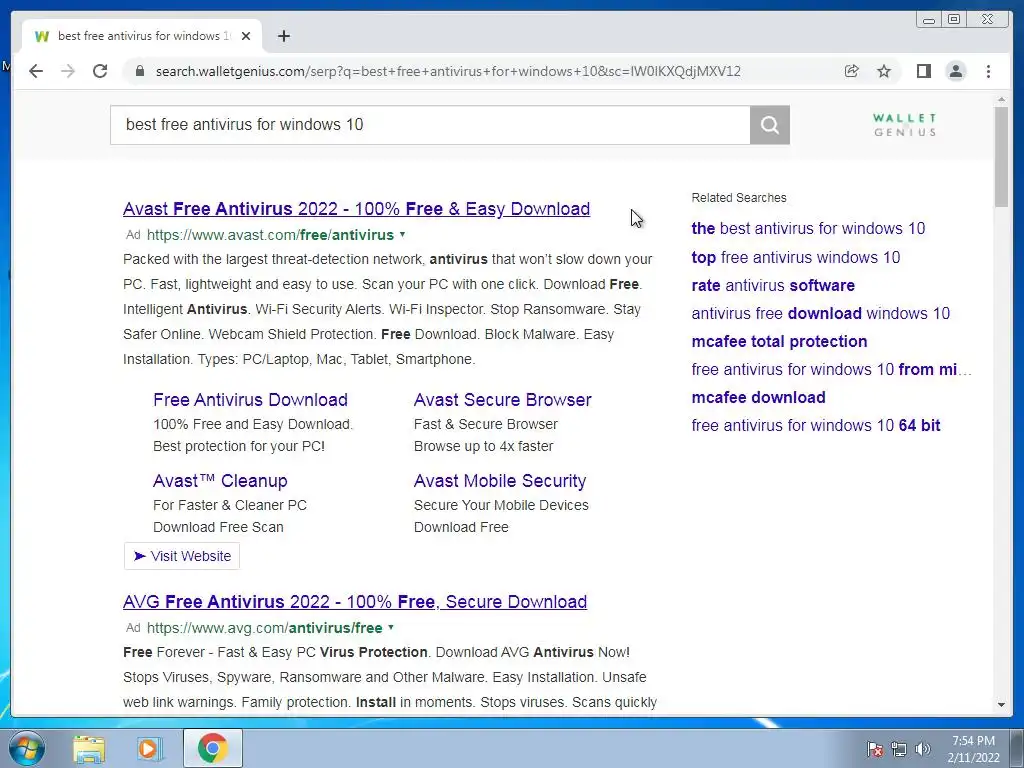Search the best antivirus for windows 10
The width and height of the screenshot is (1024, 768).
click(808, 229)
